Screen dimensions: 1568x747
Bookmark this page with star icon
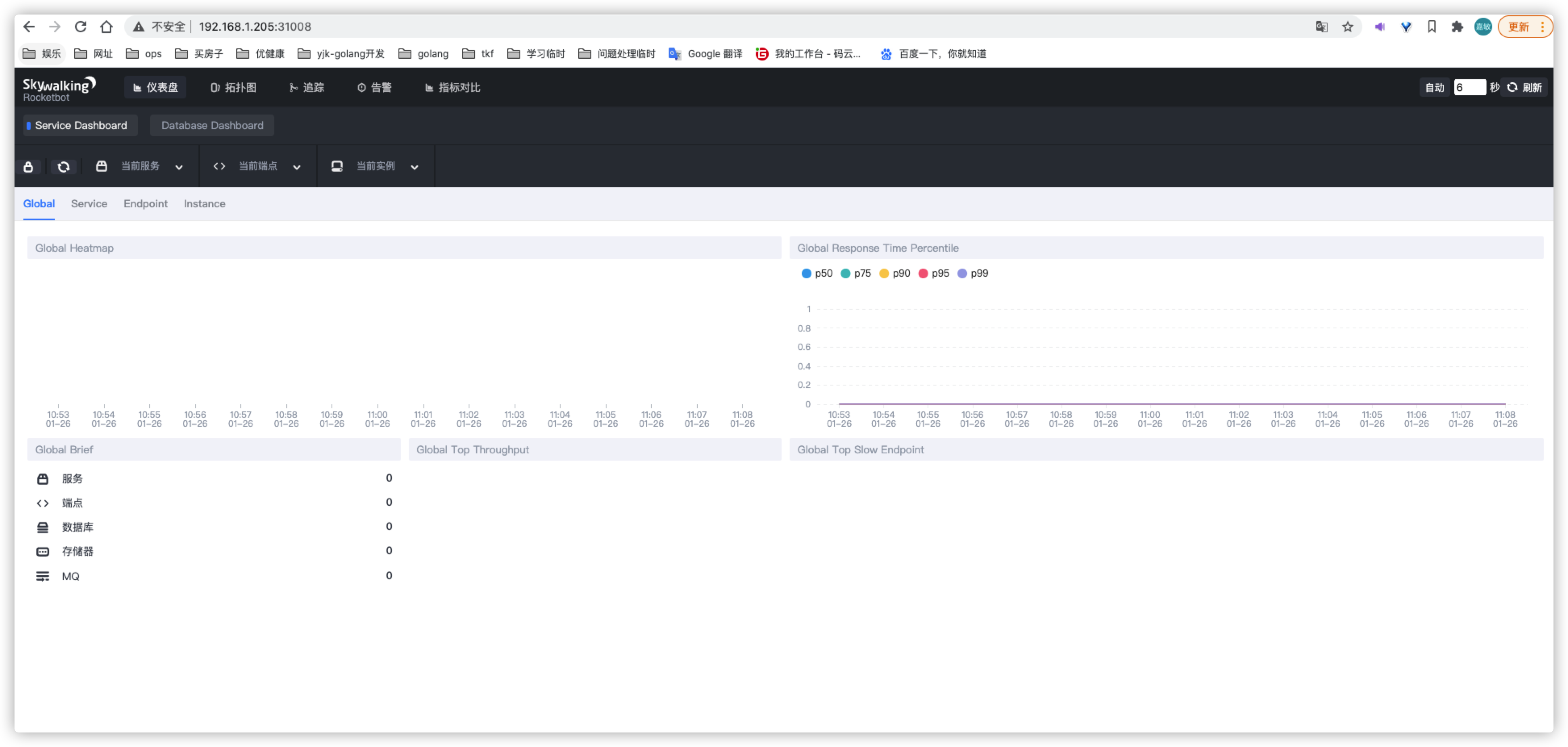pos(1348,27)
